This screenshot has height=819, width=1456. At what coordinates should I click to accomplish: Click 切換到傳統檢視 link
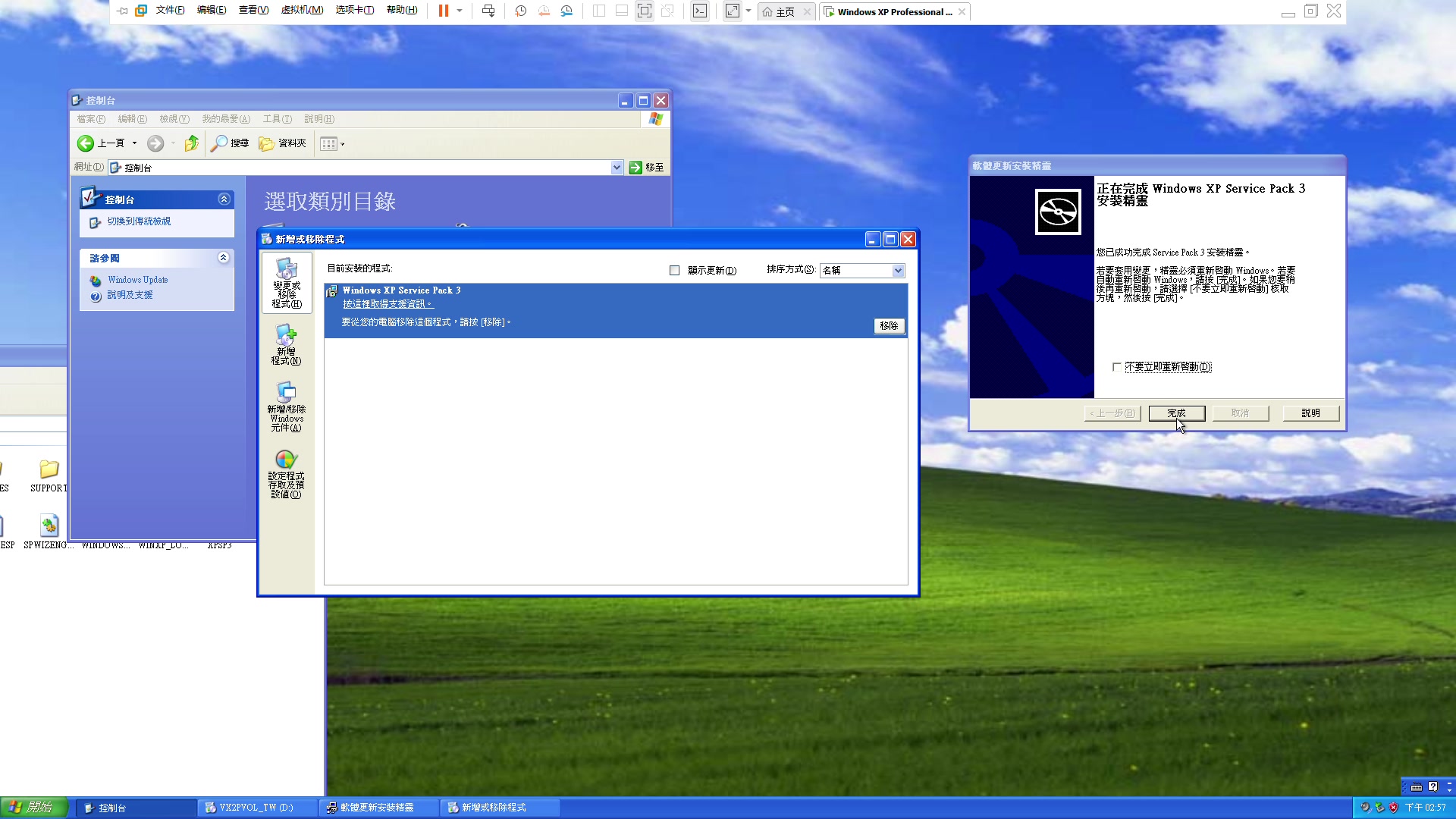pyautogui.click(x=139, y=221)
